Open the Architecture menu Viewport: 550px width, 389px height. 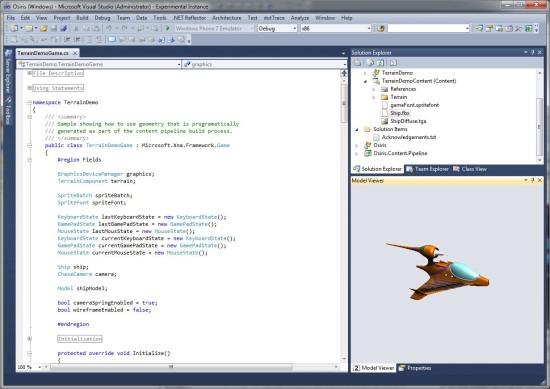tap(227, 18)
